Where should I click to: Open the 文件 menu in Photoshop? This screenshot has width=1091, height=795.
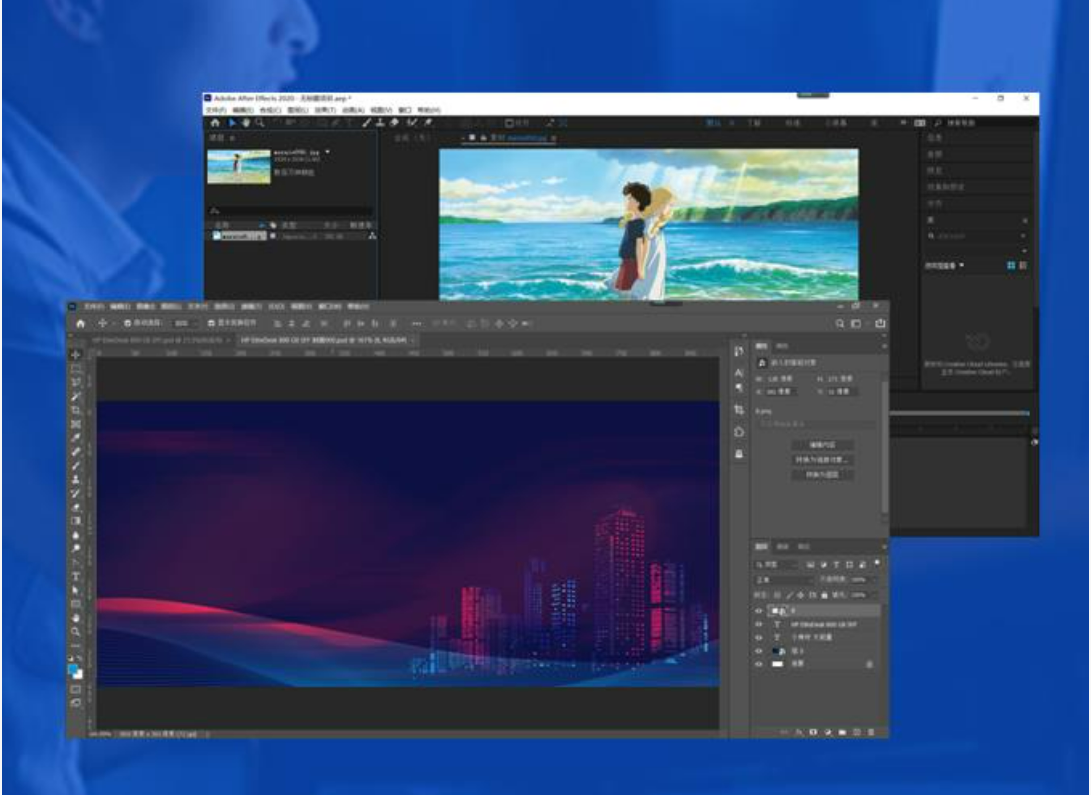93,307
